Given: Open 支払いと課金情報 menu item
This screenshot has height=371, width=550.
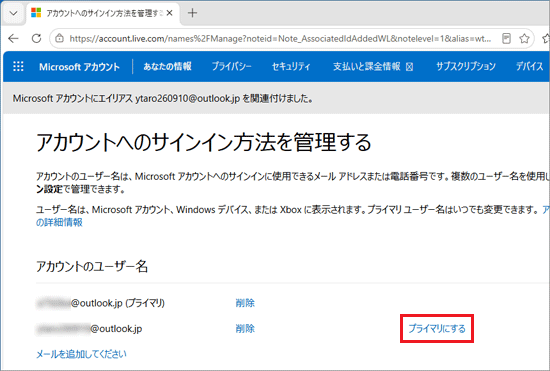Looking at the screenshot, I should tap(373, 66).
